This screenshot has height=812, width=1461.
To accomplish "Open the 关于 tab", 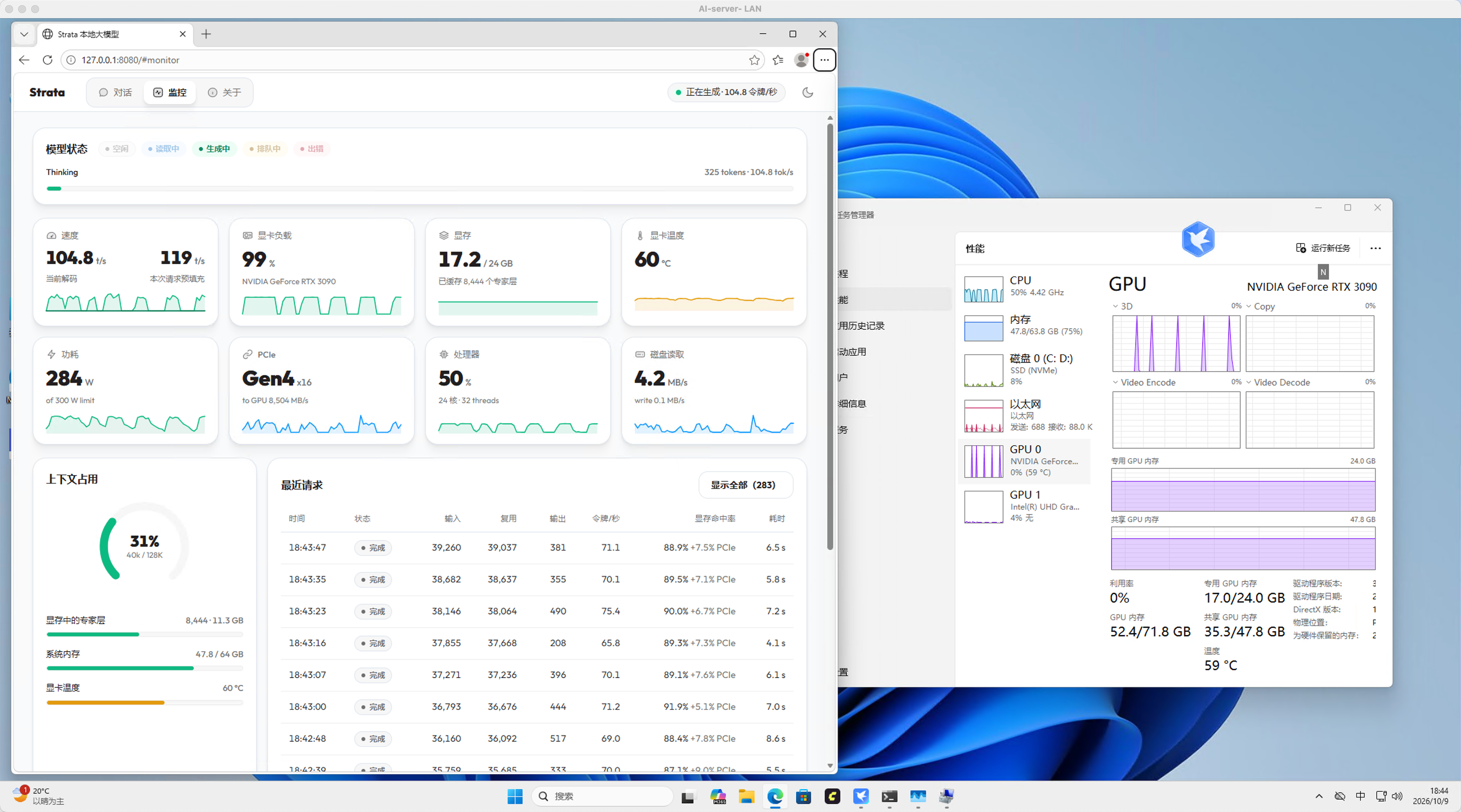I will coord(224,92).
